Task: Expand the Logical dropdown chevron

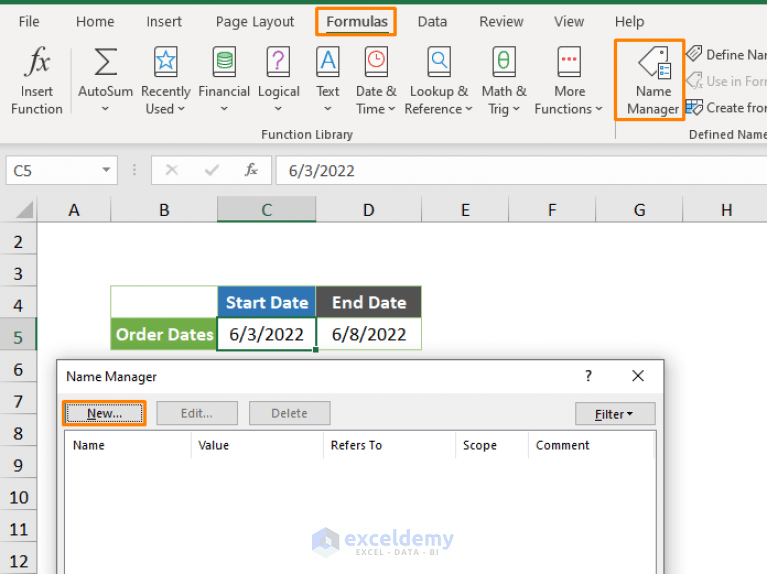Action: click(278, 109)
